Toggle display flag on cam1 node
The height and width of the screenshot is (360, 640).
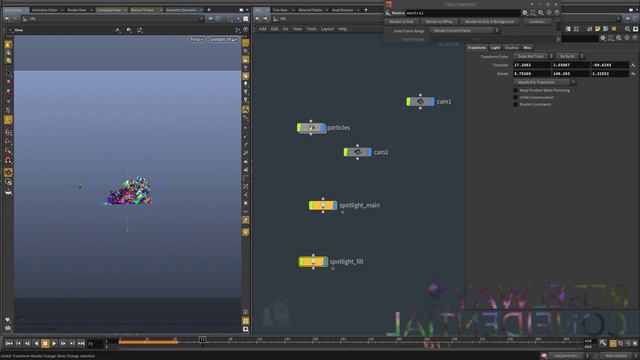click(432, 102)
